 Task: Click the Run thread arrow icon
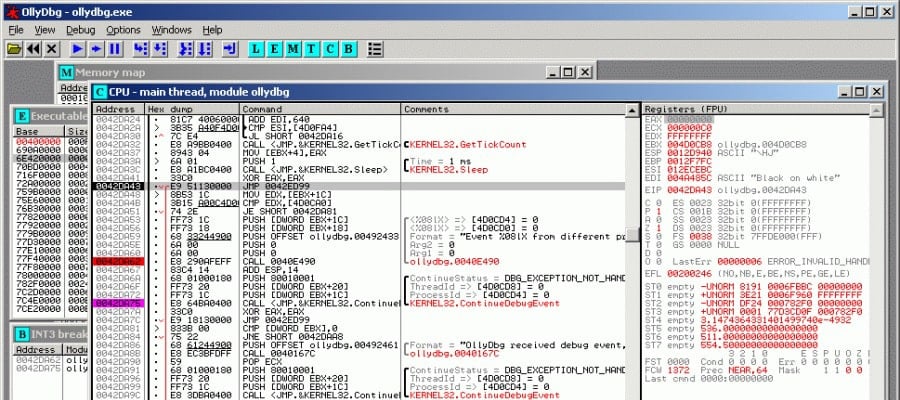(x=96, y=49)
